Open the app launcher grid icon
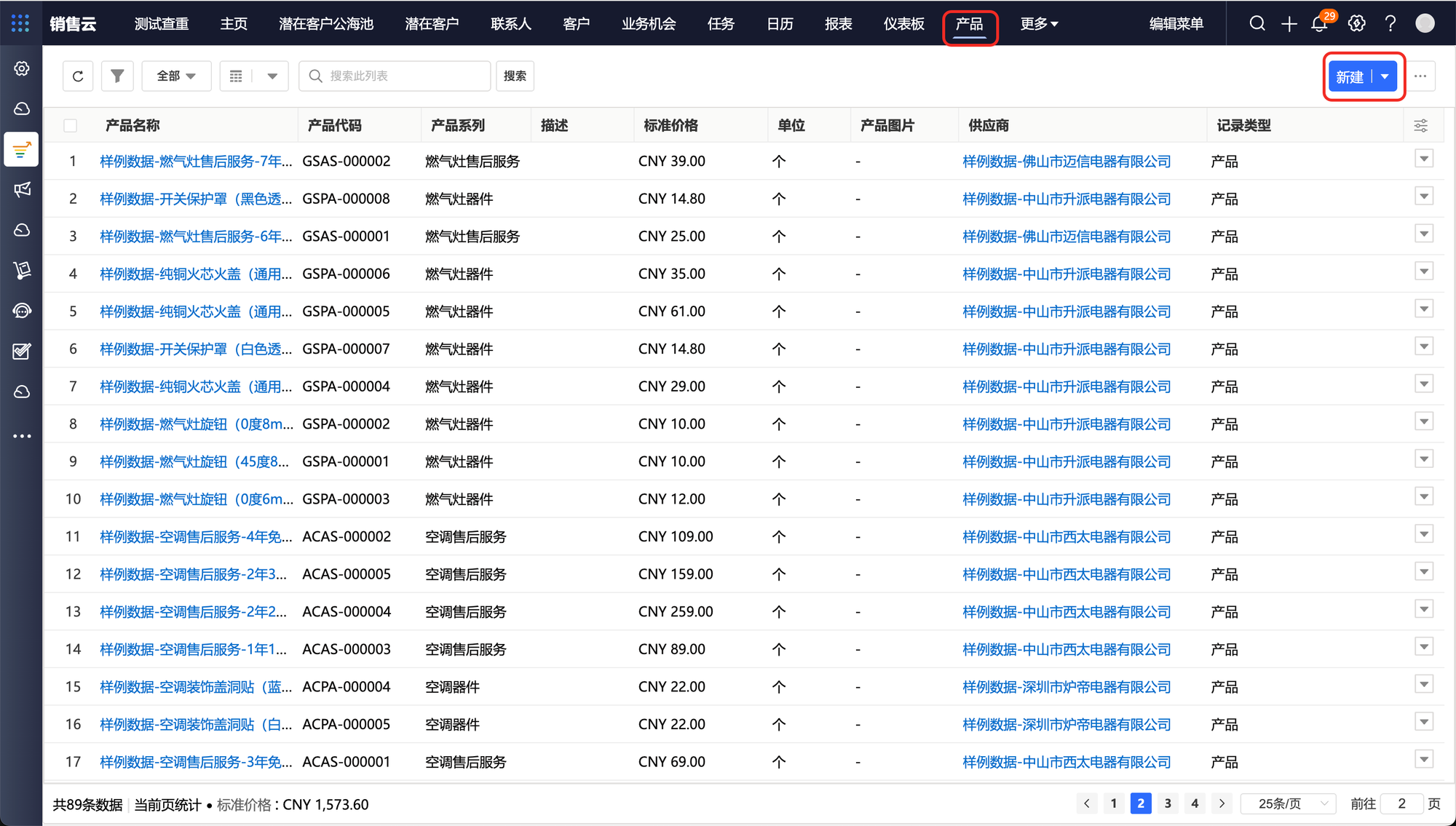 pos(20,23)
